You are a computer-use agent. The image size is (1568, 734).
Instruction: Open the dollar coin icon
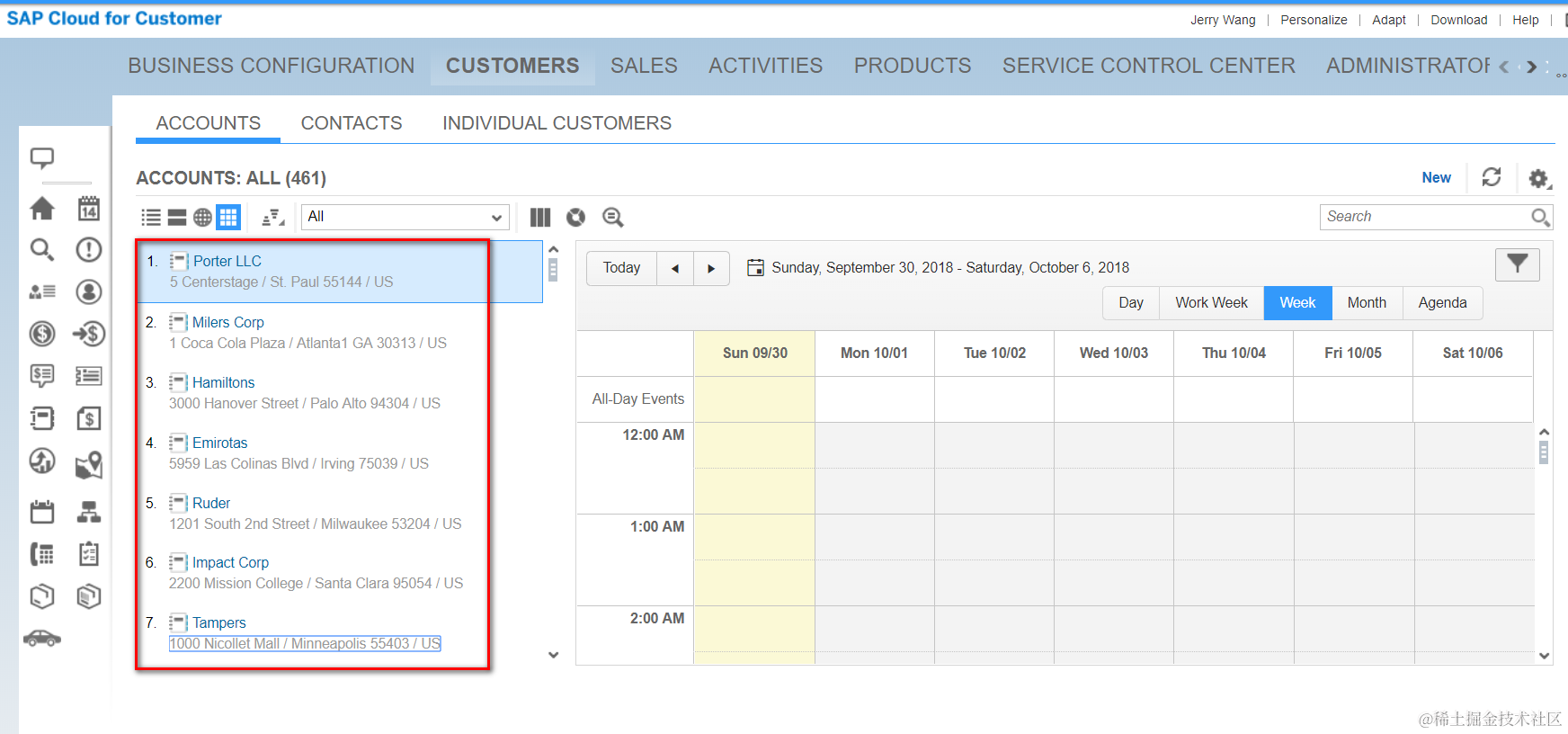tap(42, 334)
